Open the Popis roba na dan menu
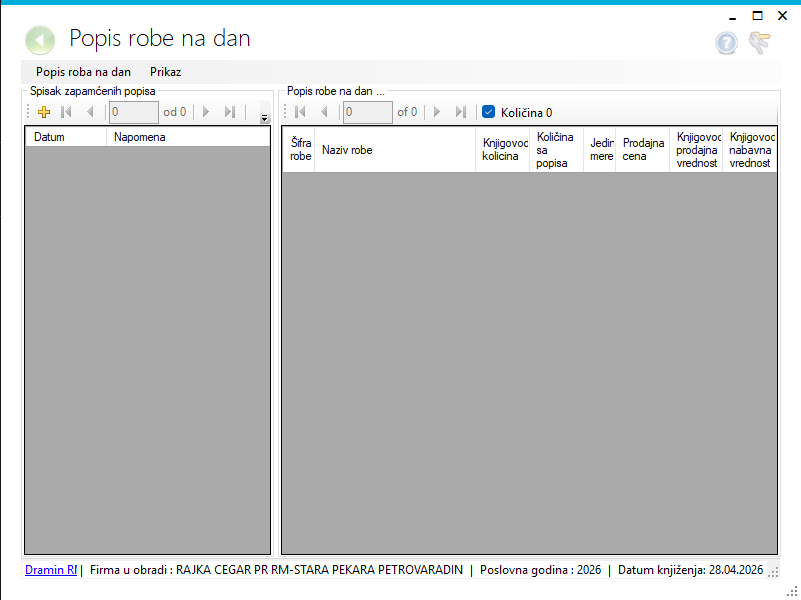Viewport: 801px width, 600px height. pos(83,72)
